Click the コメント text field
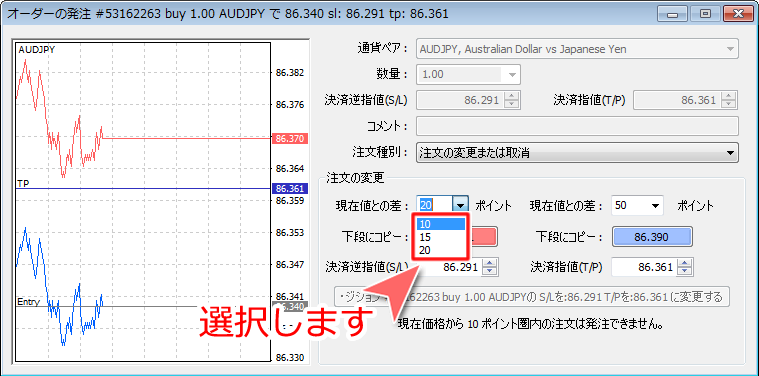This screenshot has height=376, width=759. tap(577, 126)
